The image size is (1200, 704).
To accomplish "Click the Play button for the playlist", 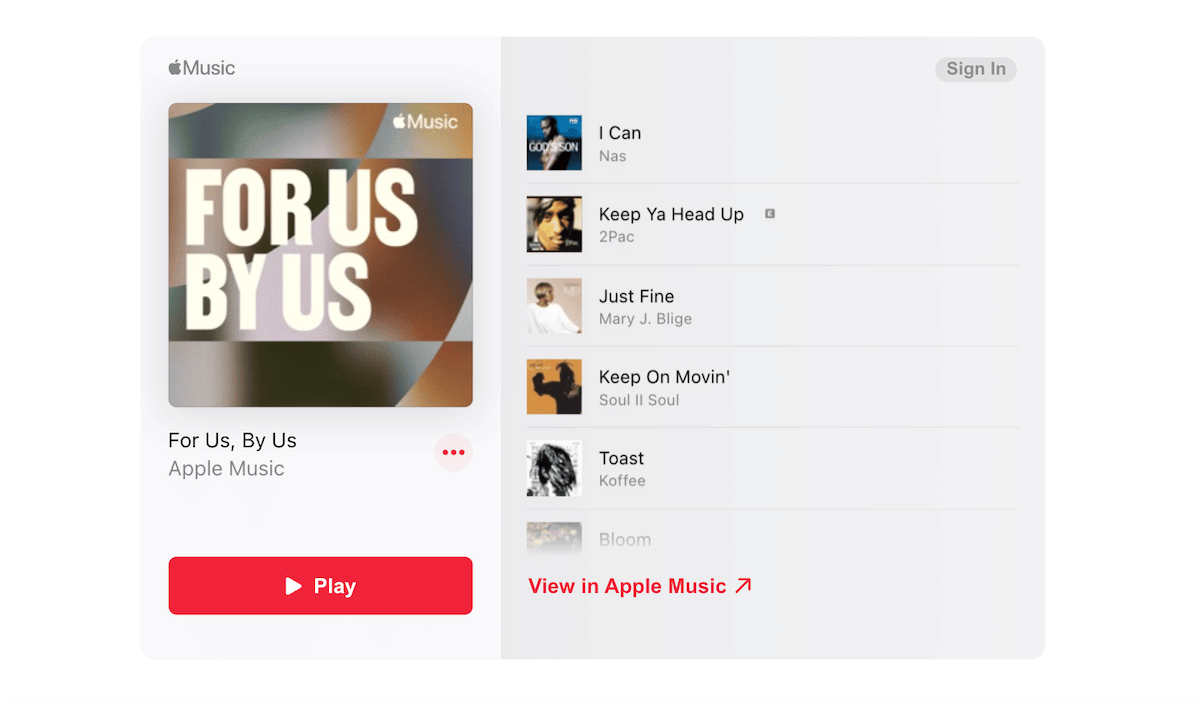I will (320, 586).
